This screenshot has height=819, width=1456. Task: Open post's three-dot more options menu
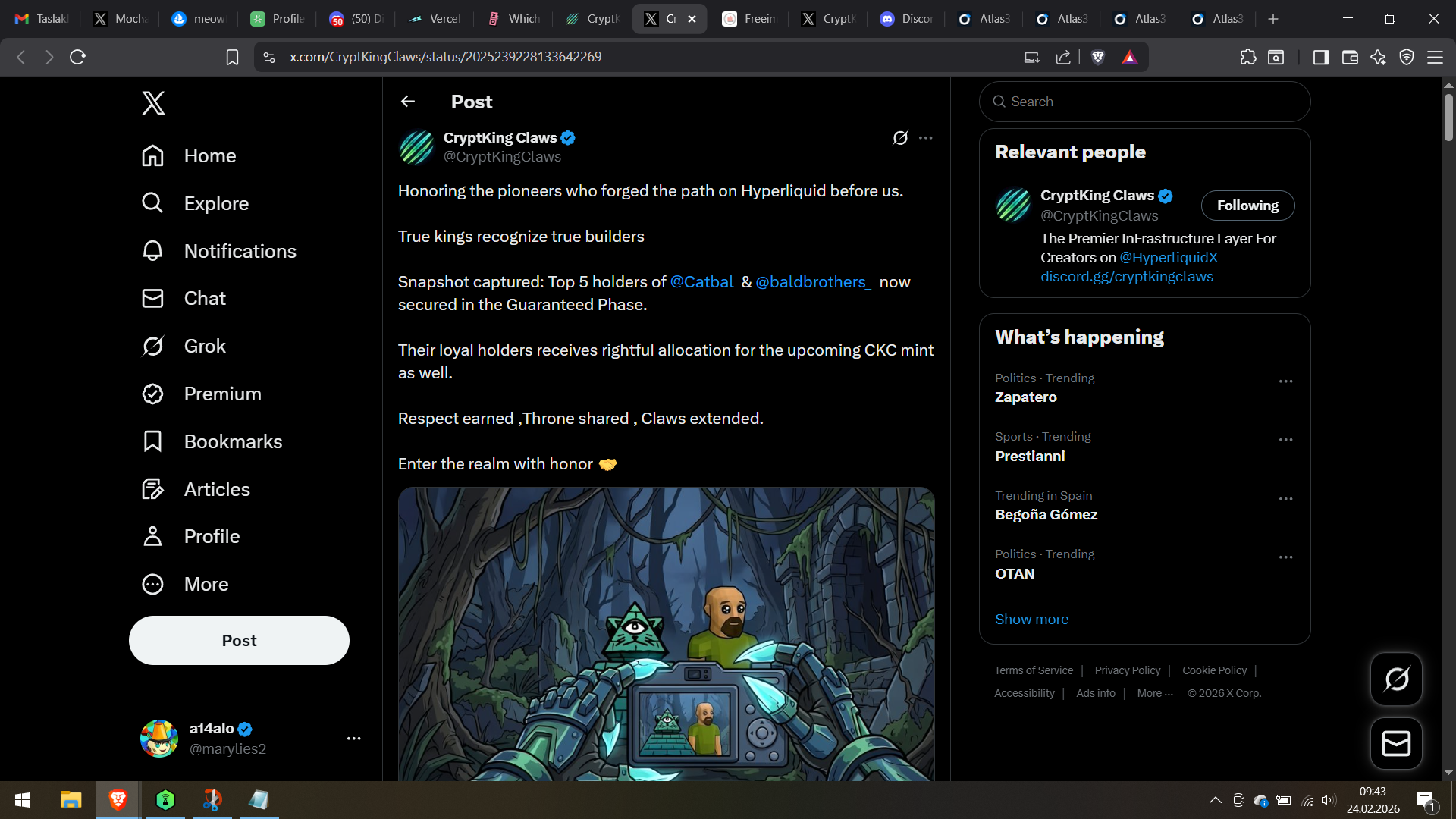pos(926,138)
